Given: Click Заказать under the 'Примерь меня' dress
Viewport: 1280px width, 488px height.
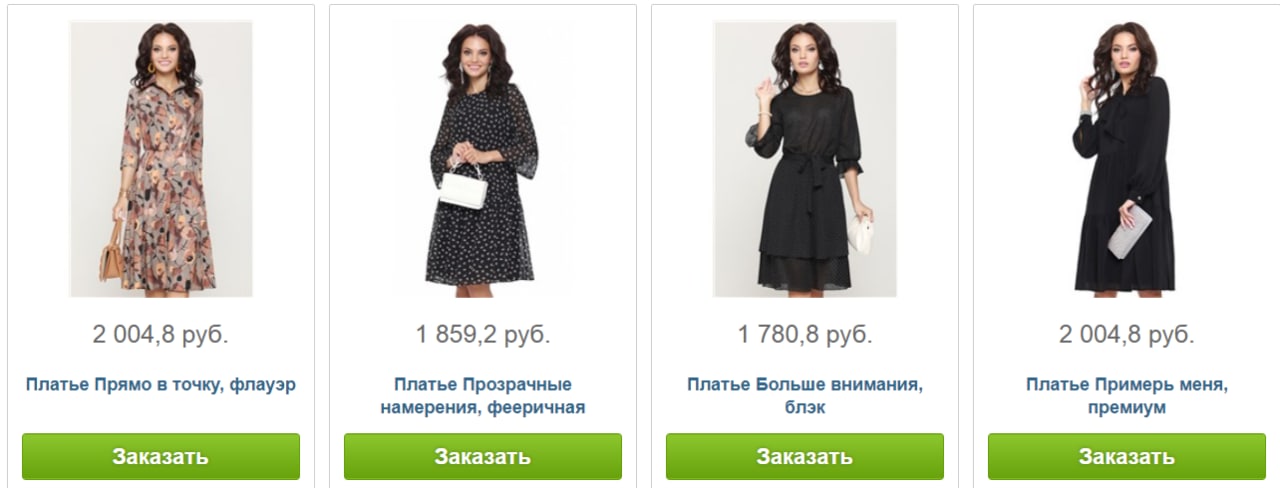Looking at the screenshot, I should pyautogui.click(x=1127, y=457).
